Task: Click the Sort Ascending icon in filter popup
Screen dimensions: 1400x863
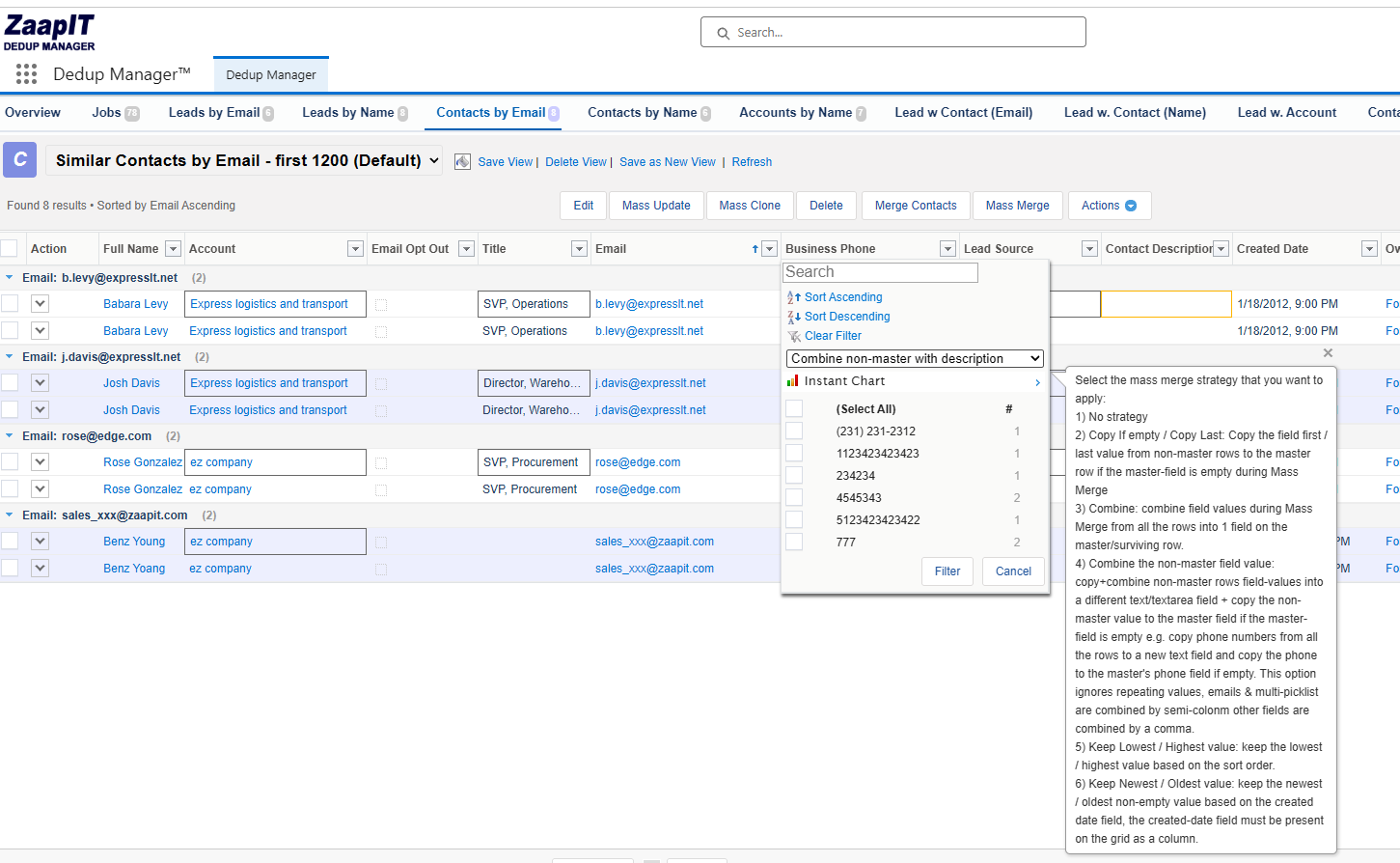Action: (793, 297)
